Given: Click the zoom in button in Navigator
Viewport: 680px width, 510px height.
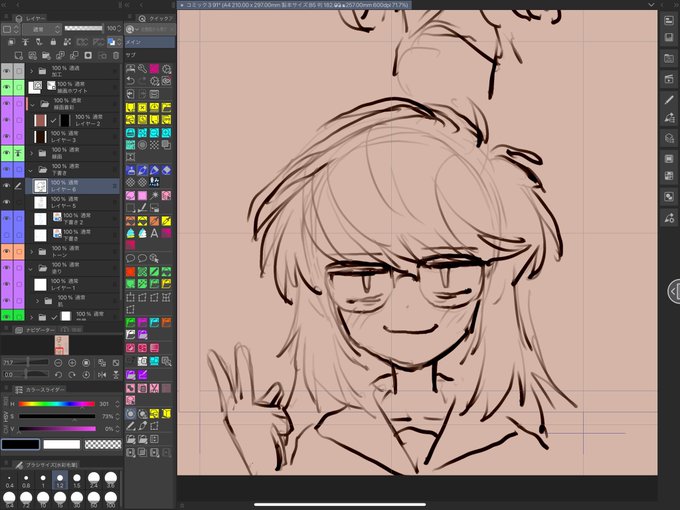Looking at the screenshot, I should [72, 363].
